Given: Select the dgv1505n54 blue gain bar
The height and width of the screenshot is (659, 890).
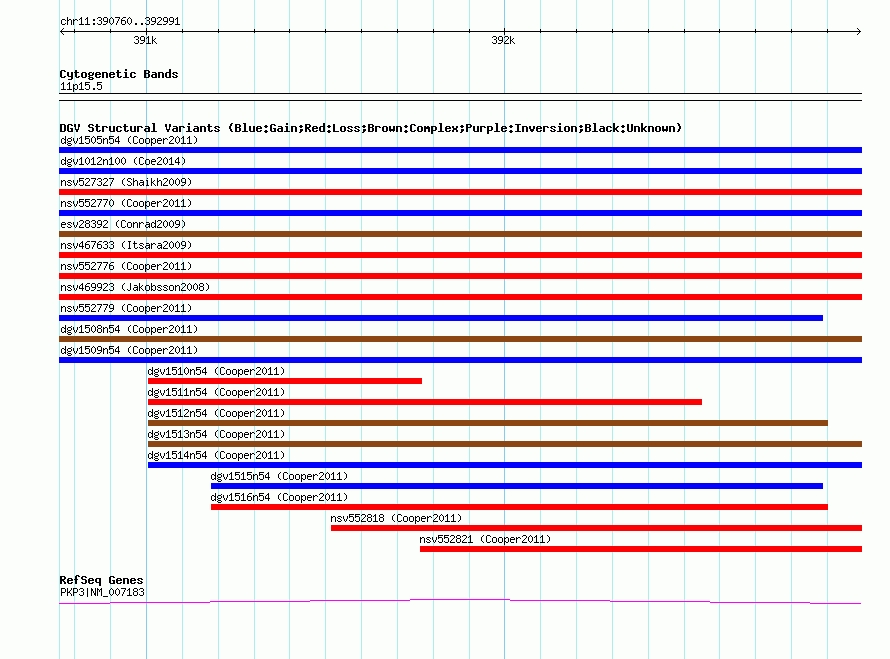Looking at the screenshot, I should [x=460, y=150].
